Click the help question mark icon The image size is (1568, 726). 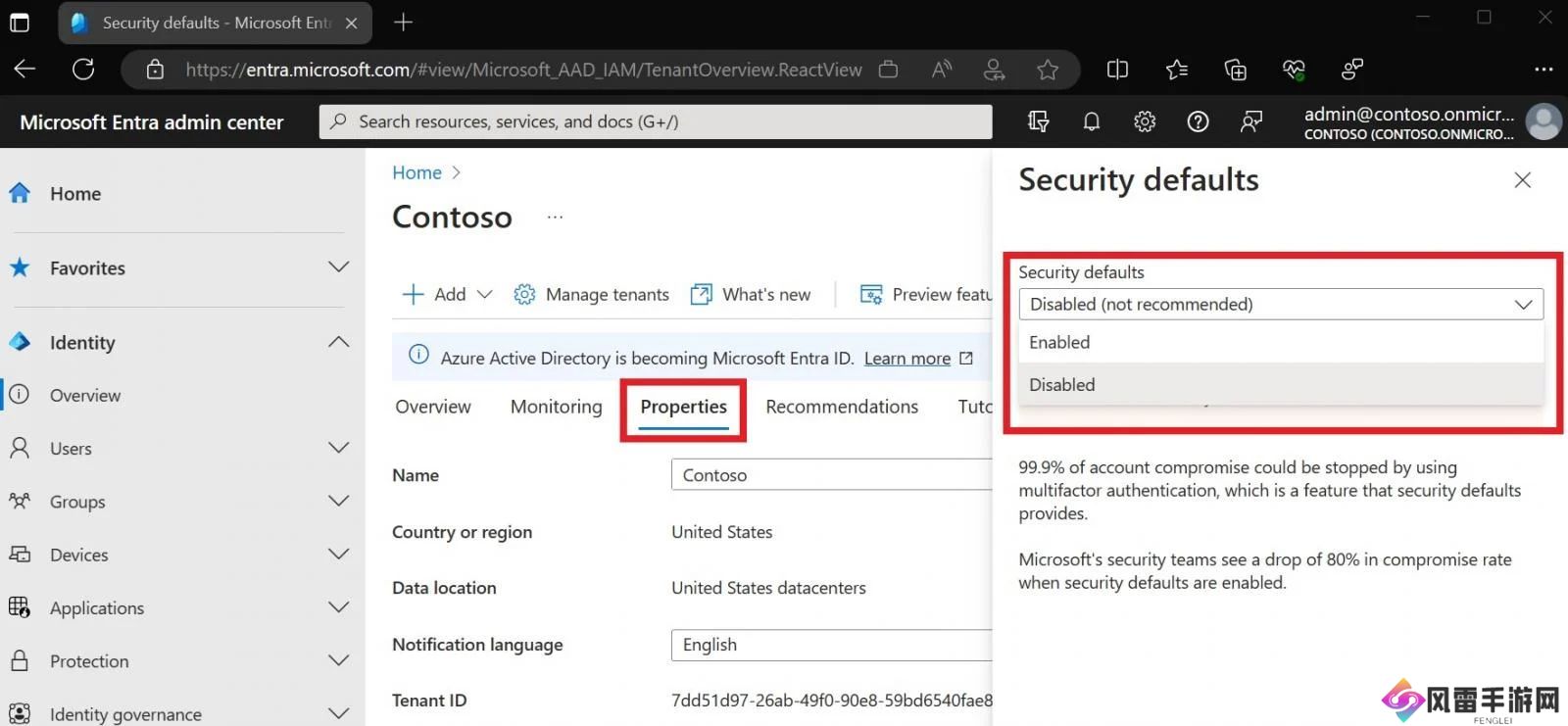pos(1198,121)
